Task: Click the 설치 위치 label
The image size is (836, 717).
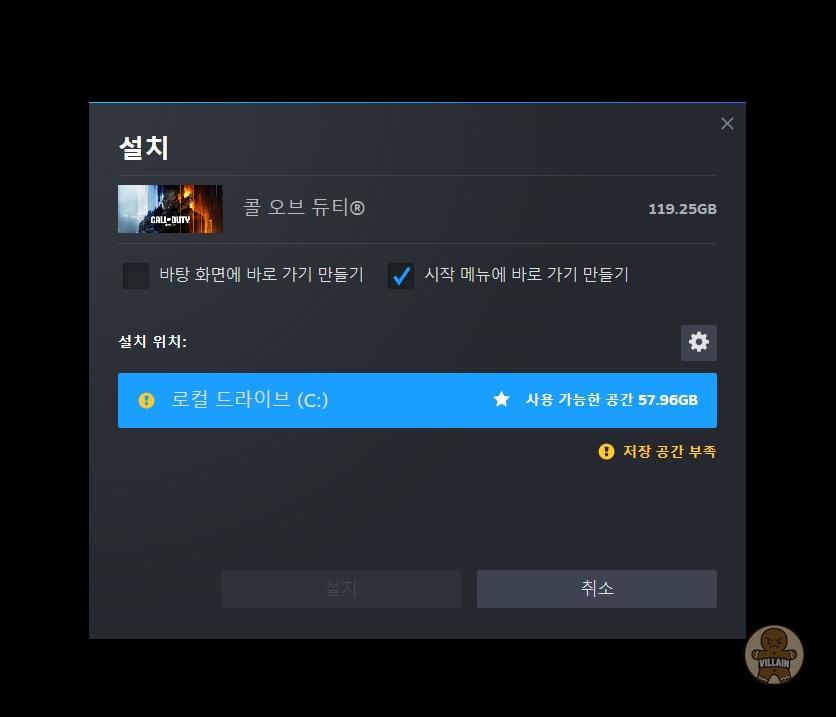Action: [x=152, y=341]
